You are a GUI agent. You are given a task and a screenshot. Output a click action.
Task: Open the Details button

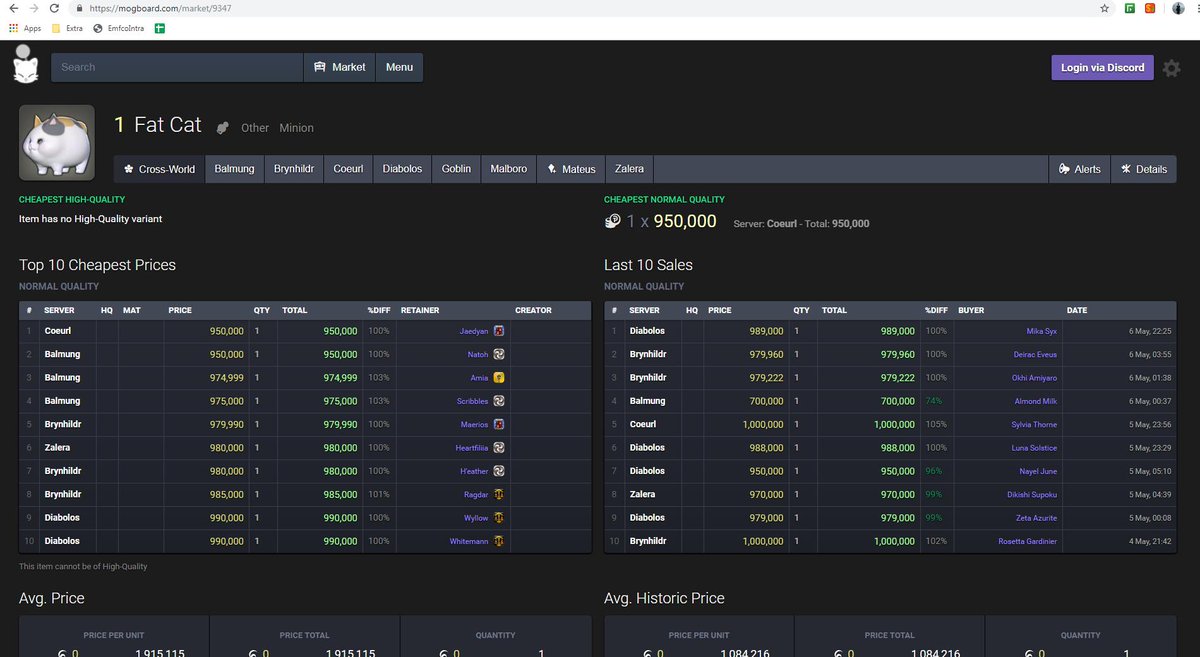pos(1143,169)
